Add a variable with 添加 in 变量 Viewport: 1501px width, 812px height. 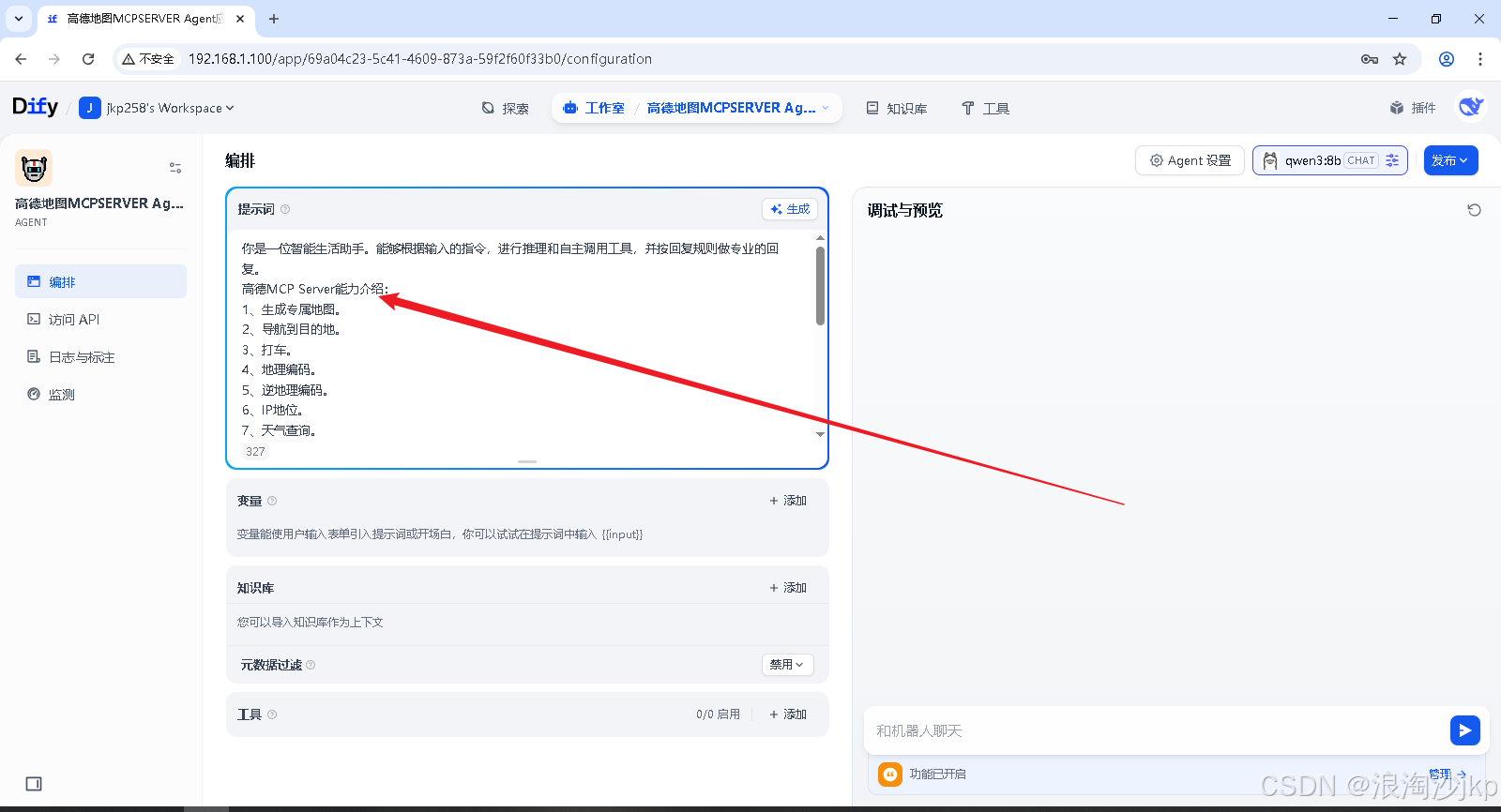coord(788,501)
